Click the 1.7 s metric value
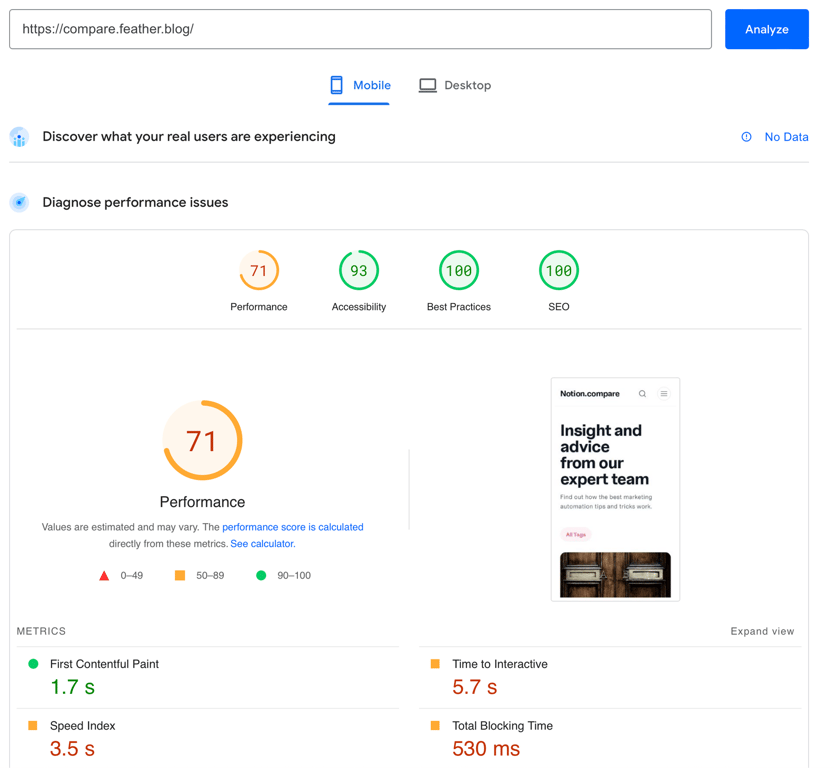 click(72, 687)
